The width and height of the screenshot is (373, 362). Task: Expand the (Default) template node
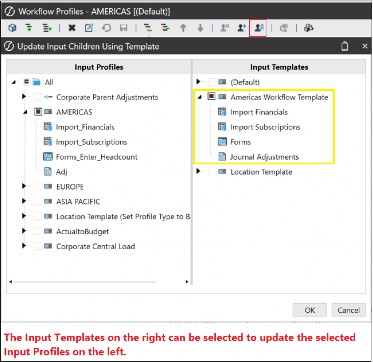click(199, 82)
